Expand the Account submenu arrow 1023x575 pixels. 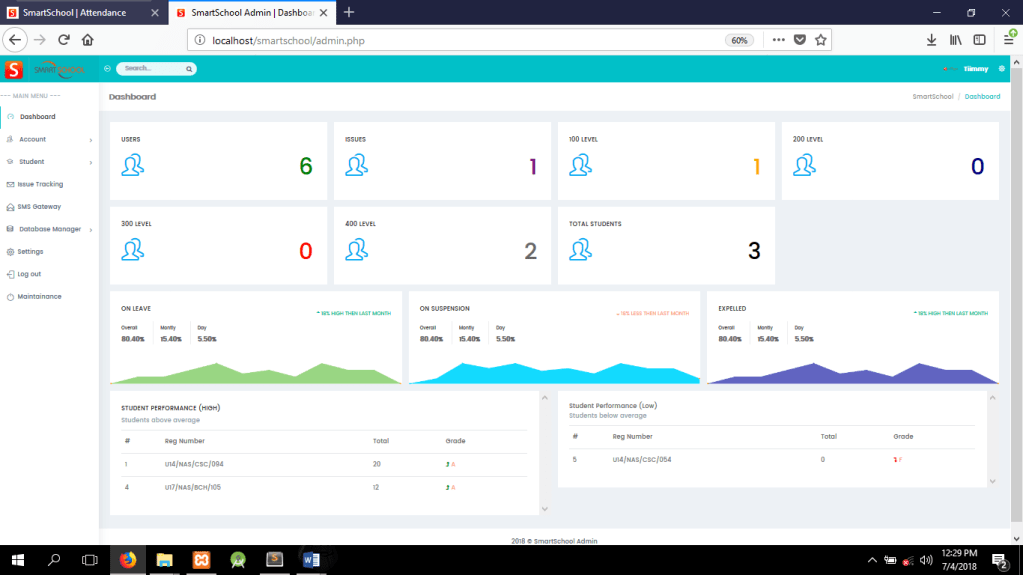click(x=91, y=140)
